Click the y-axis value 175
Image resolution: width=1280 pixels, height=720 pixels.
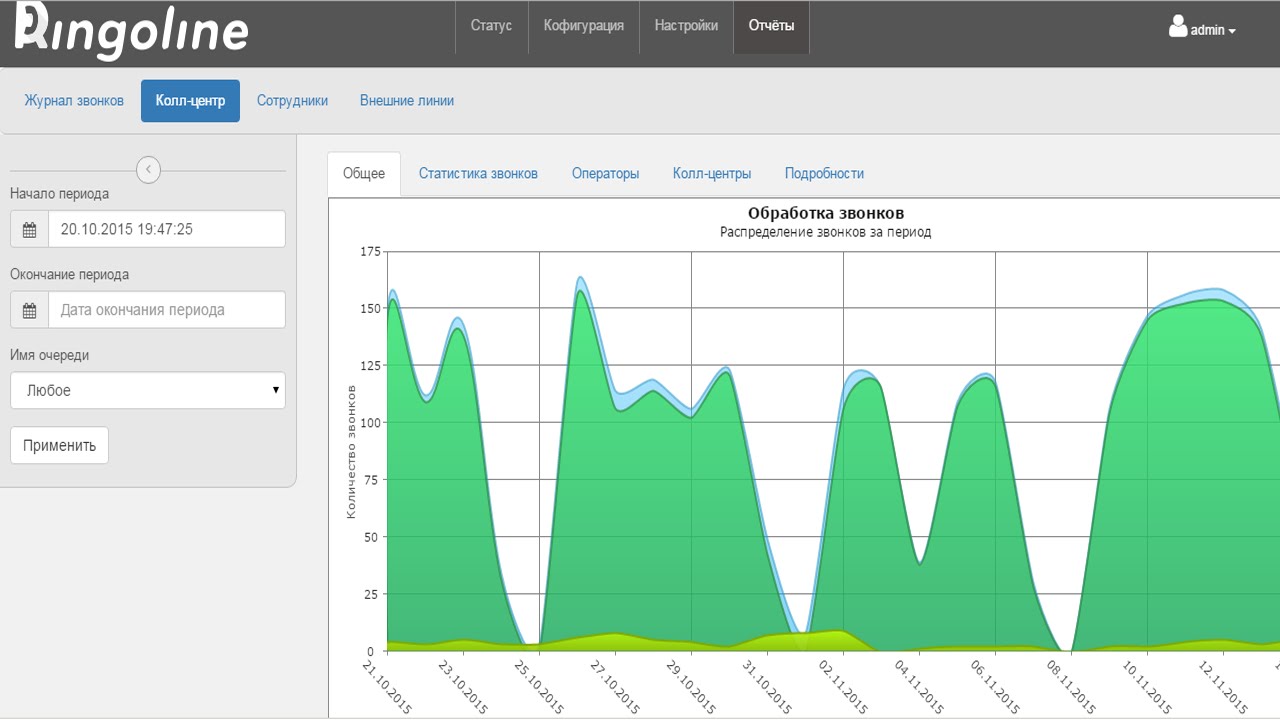point(371,251)
